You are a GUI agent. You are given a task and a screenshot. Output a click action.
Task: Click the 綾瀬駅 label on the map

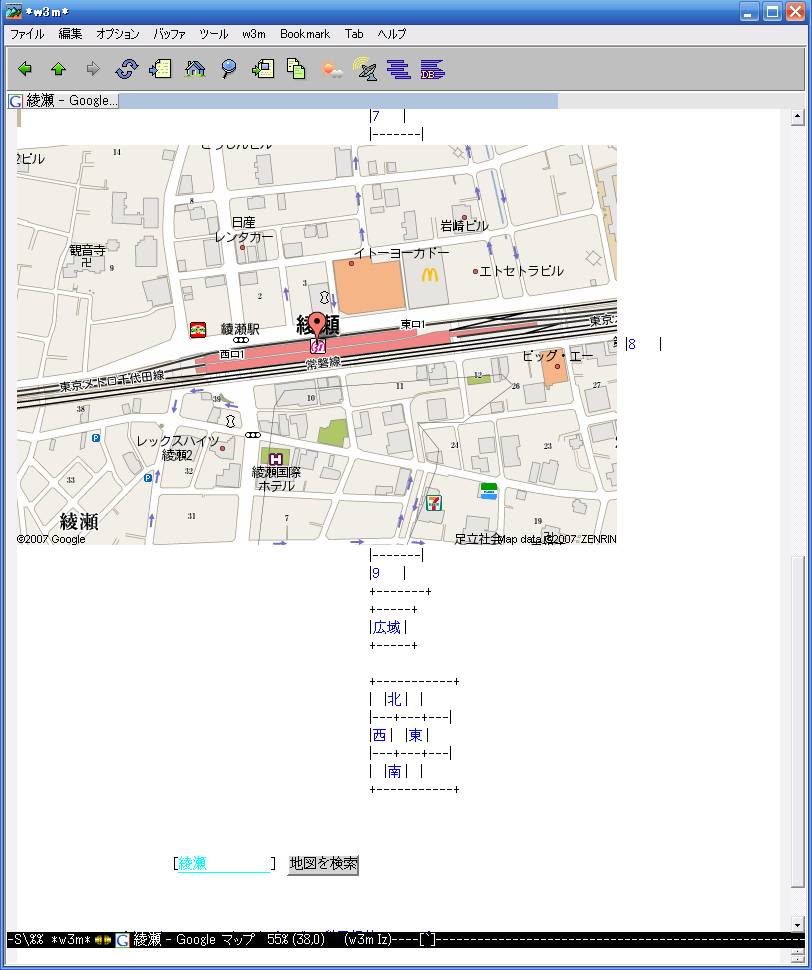240,329
